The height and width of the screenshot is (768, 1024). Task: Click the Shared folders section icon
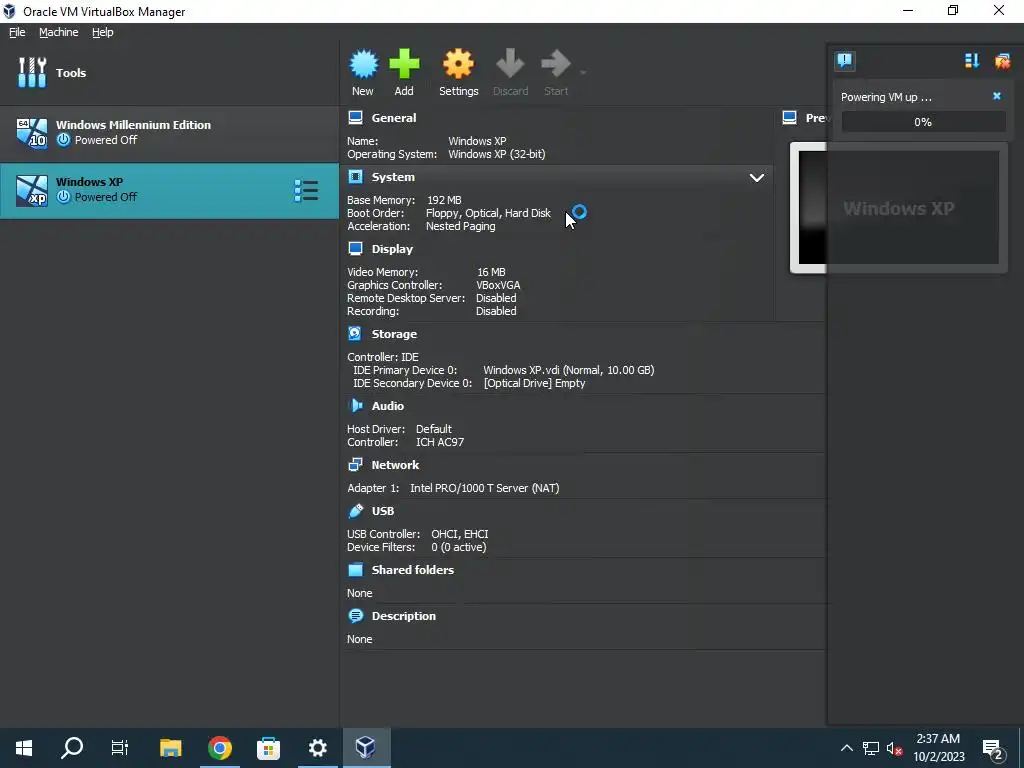pos(355,569)
